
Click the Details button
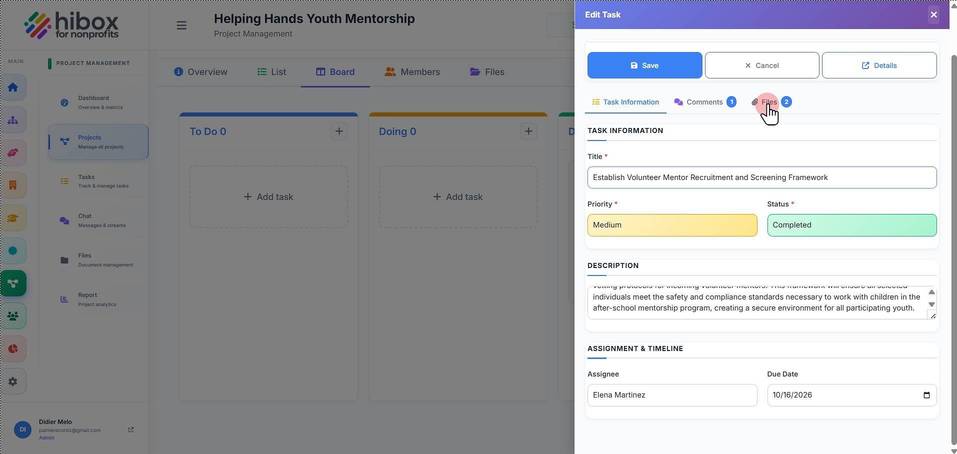click(879, 65)
